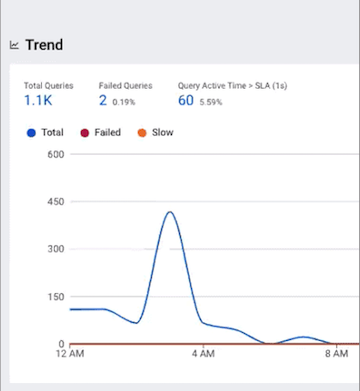Screen dimensions: 360x391
Task: Click the 8 AM axis label
Action: pyautogui.click(x=337, y=353)
